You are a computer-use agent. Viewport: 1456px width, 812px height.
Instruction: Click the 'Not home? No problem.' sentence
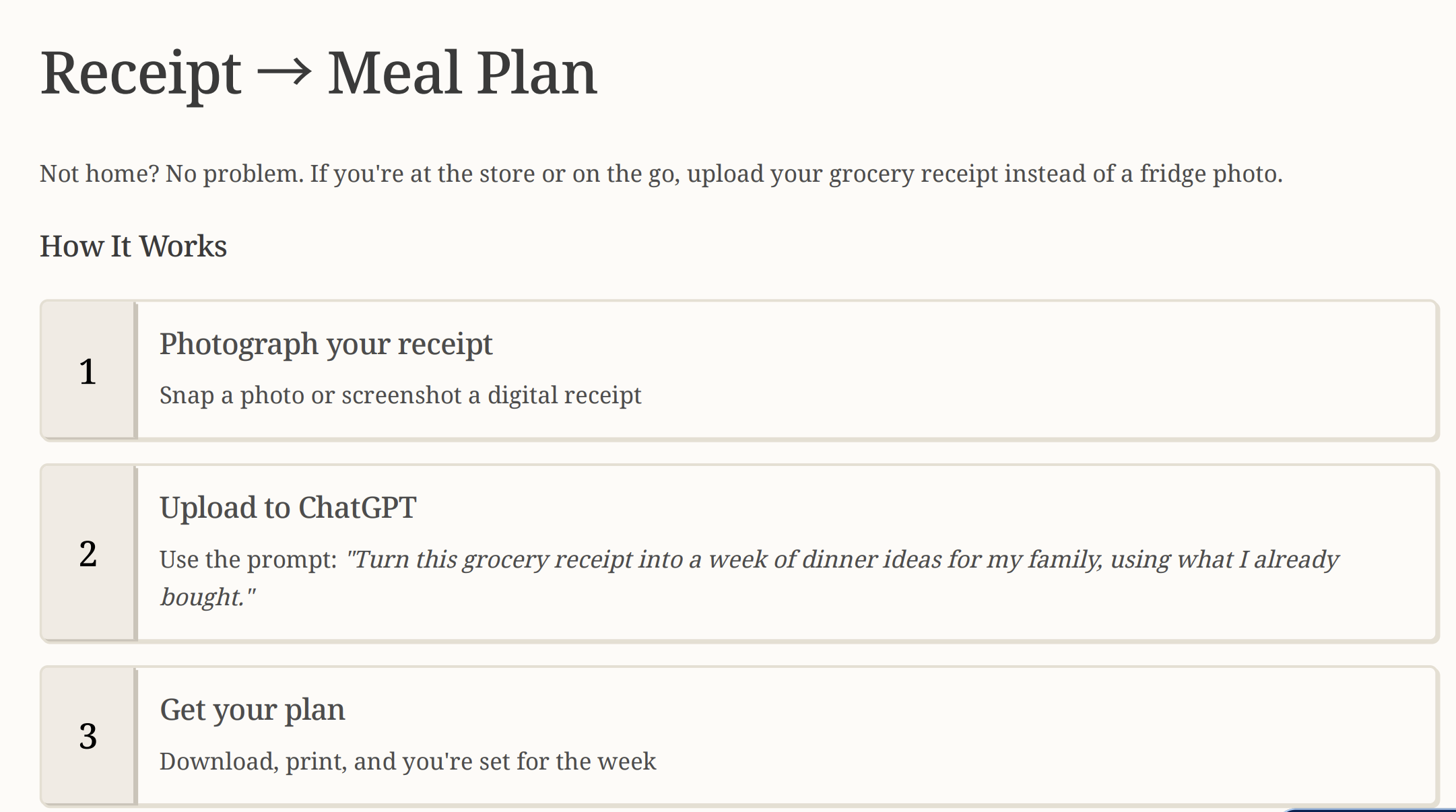[x=172, y=174]
